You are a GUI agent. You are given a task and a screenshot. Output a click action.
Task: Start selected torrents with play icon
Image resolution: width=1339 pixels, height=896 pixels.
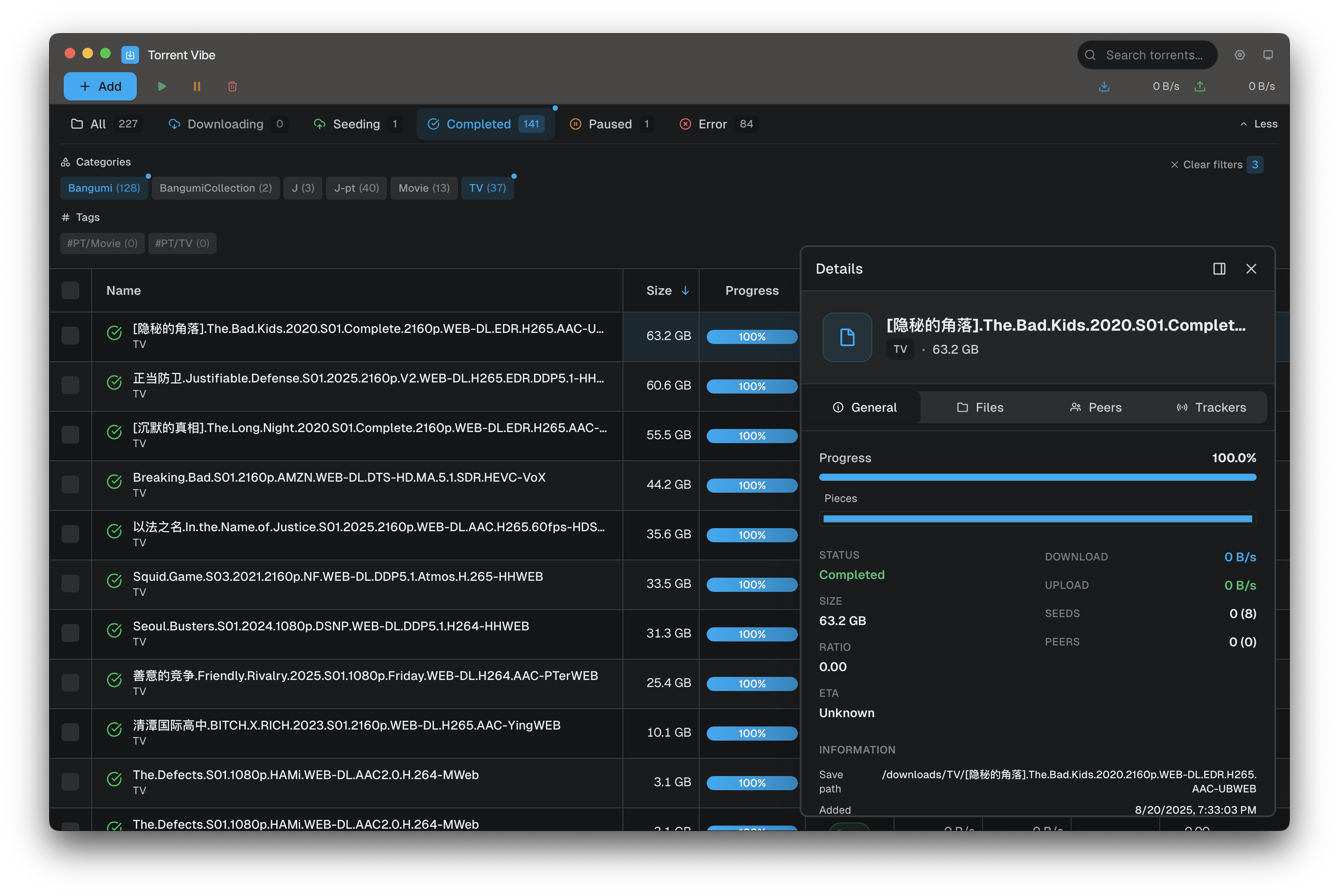coord(162,86)
